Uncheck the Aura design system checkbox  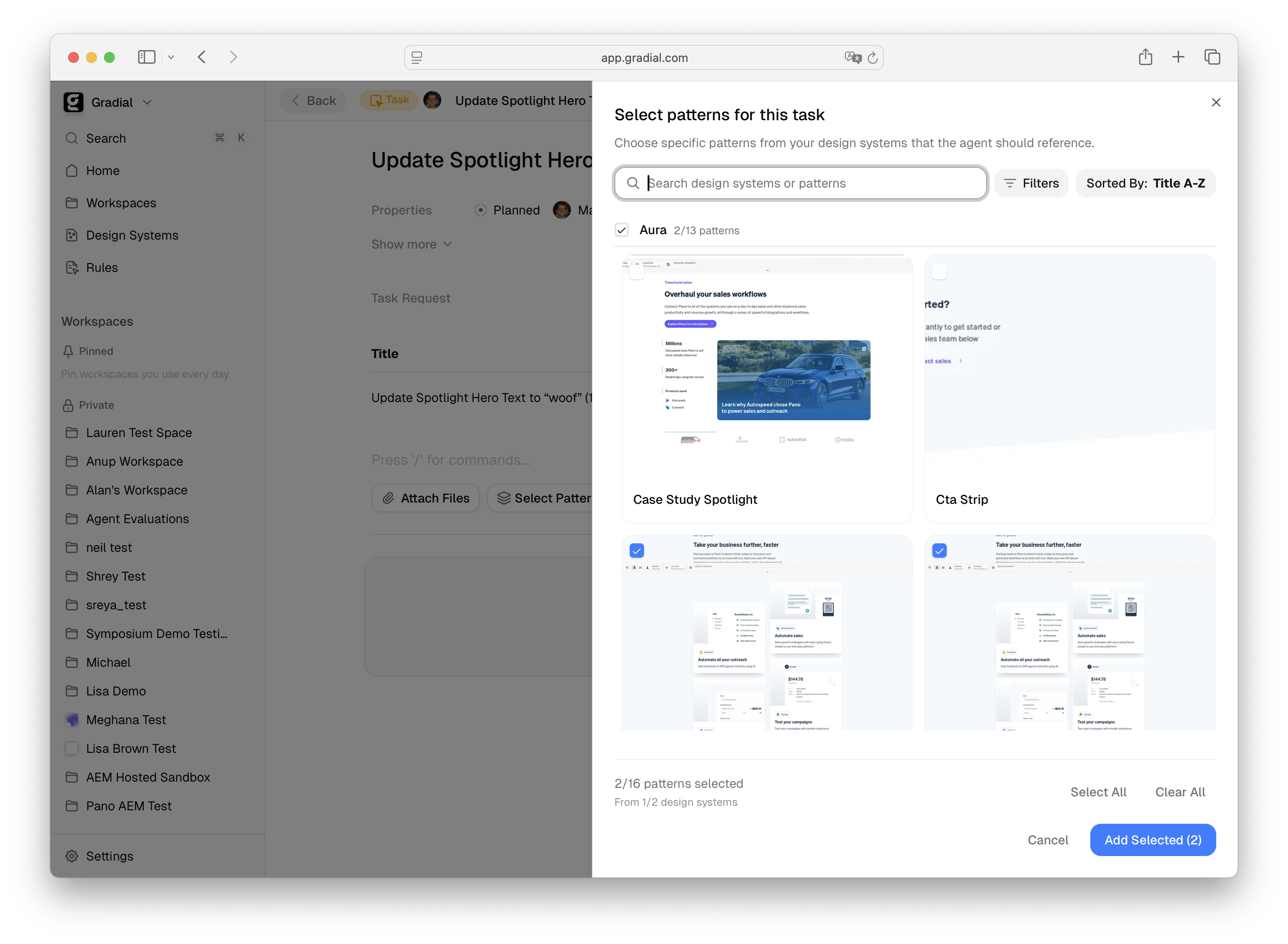(x=622, y=230)
